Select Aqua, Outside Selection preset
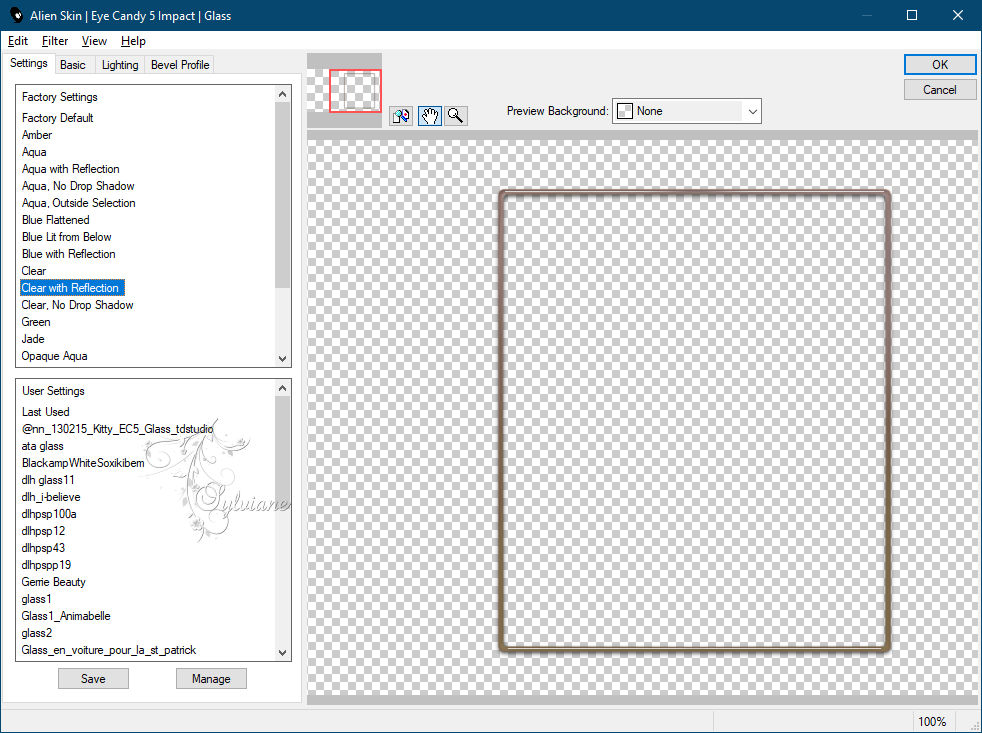This screenshot has width=982, height=733. tap(78, 202)
